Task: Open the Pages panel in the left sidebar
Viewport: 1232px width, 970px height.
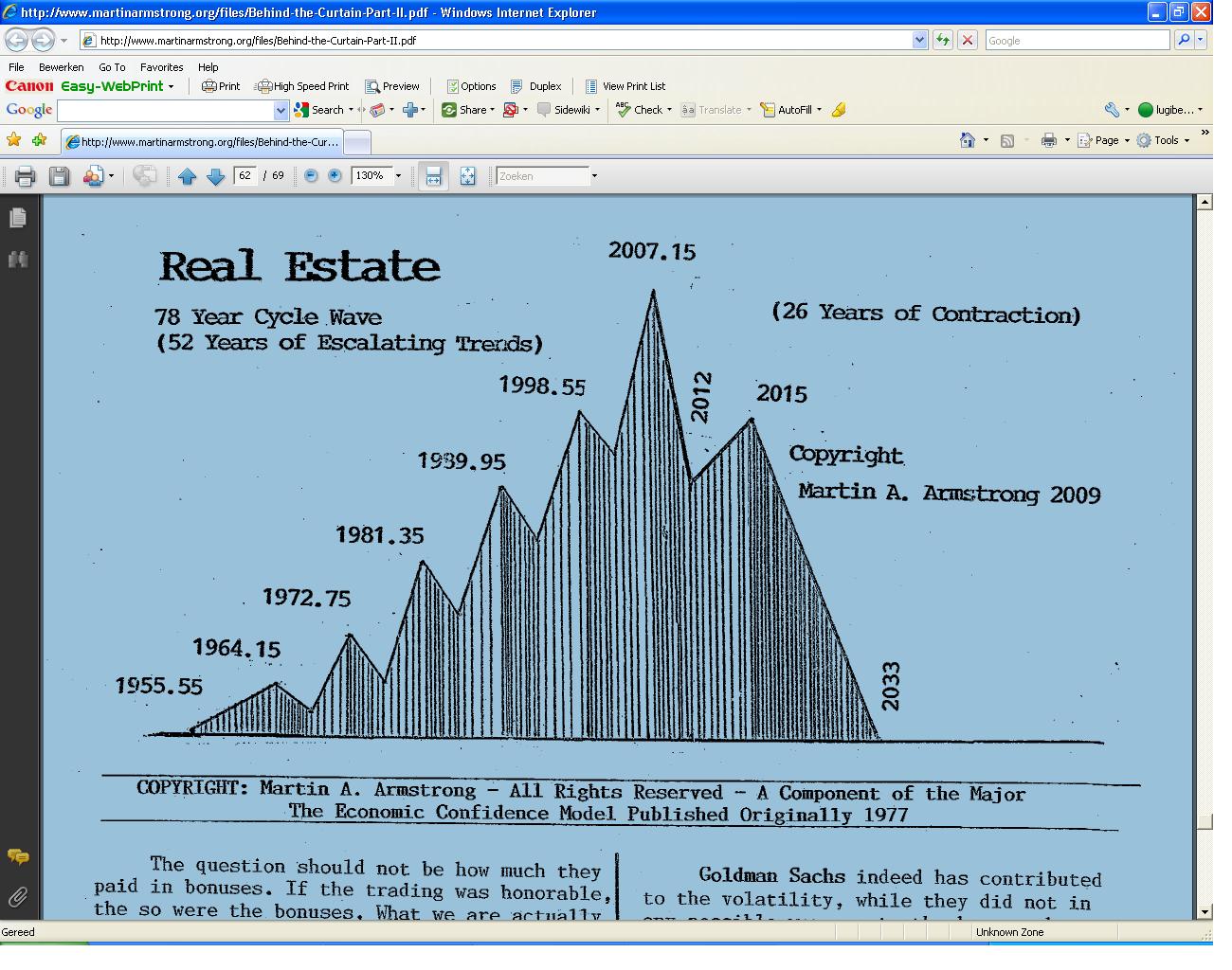Action: (18, 219)
